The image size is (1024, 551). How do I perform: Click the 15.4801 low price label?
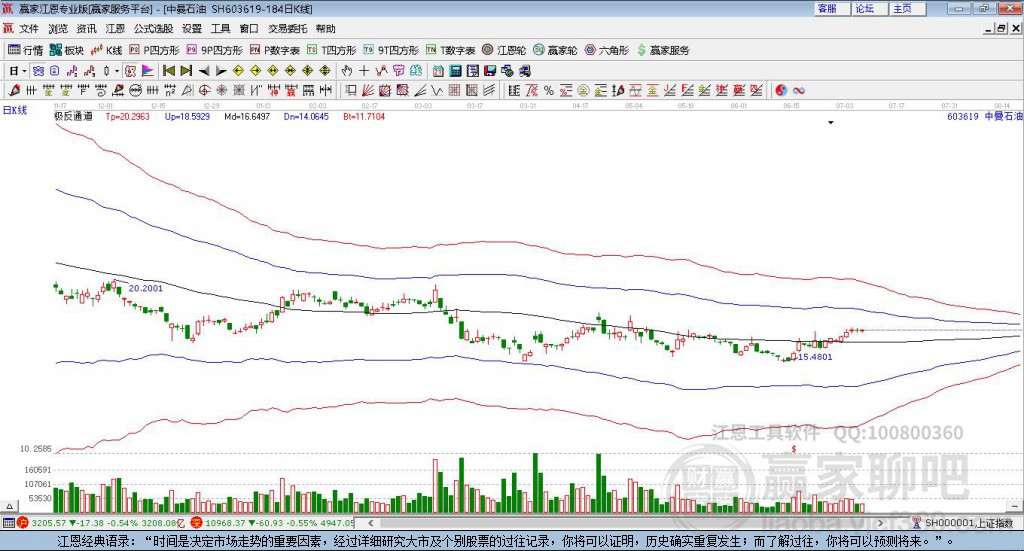tap(815, 357)
